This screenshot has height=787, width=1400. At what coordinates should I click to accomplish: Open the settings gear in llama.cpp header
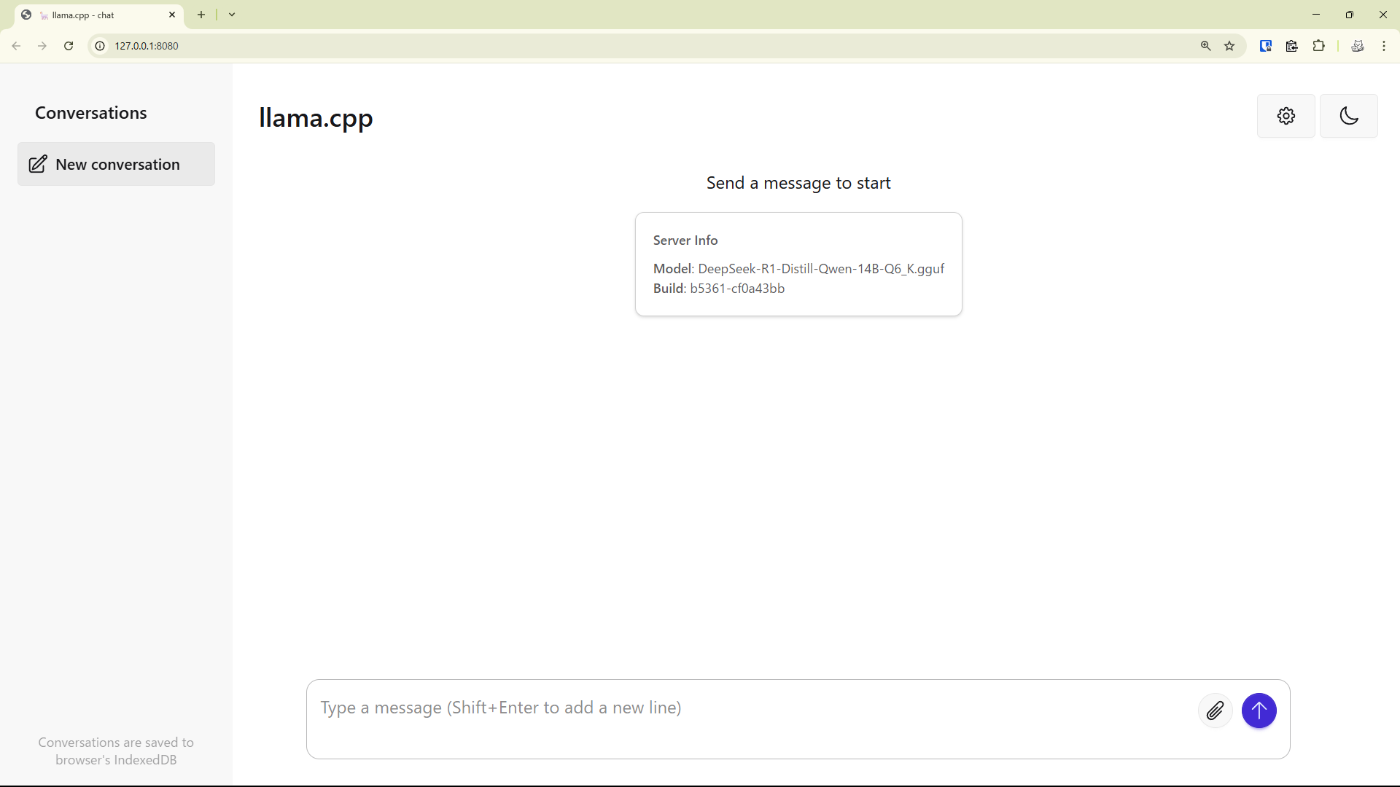[1286, 116]
